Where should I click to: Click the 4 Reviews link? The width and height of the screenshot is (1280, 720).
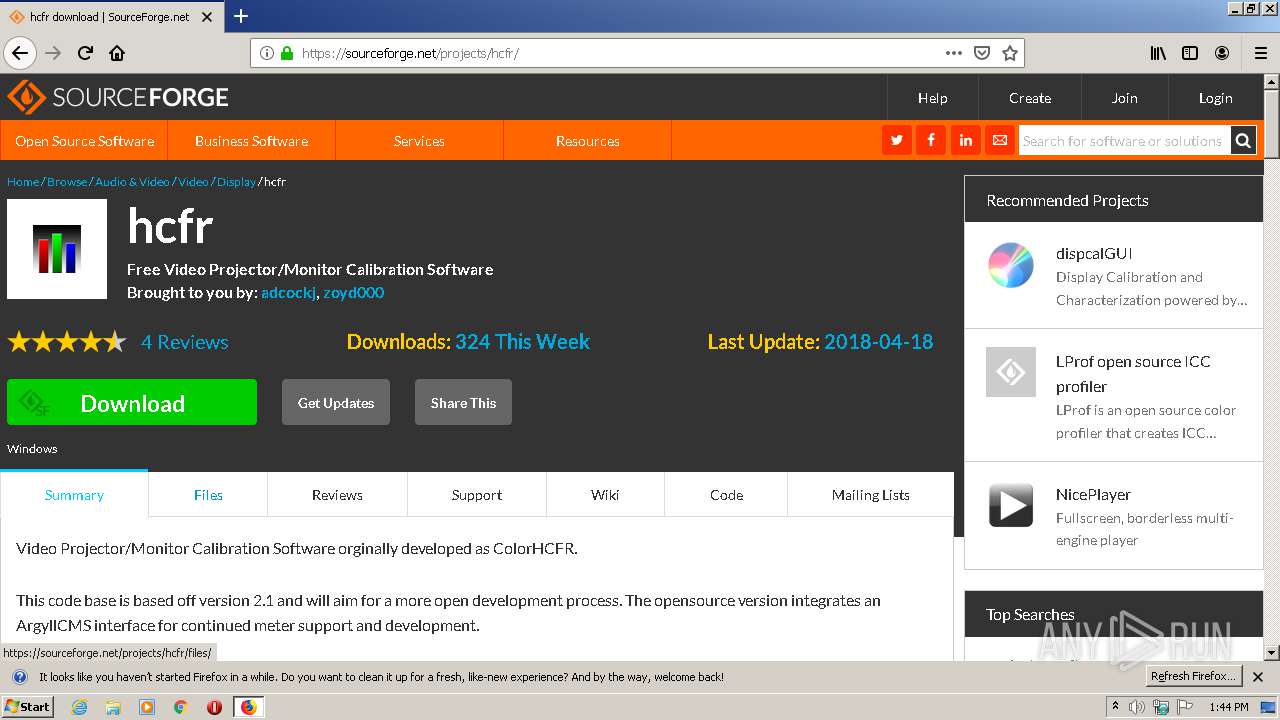(185, 342)
